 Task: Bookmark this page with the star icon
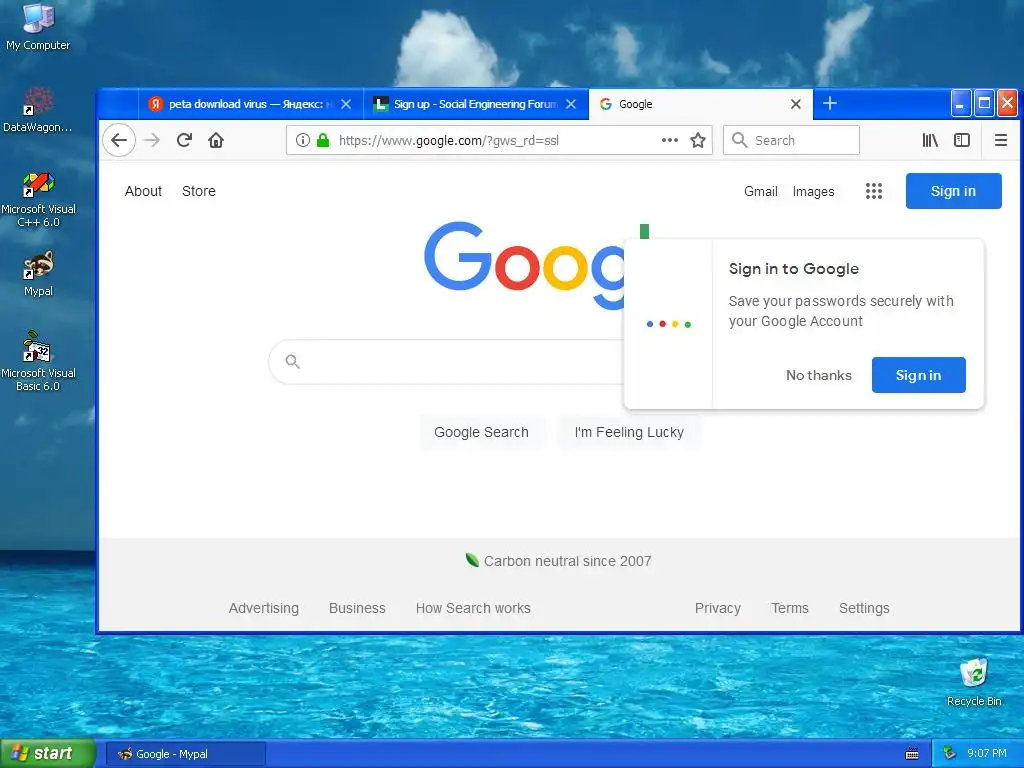pyautogui.click(x=698, y=140)
